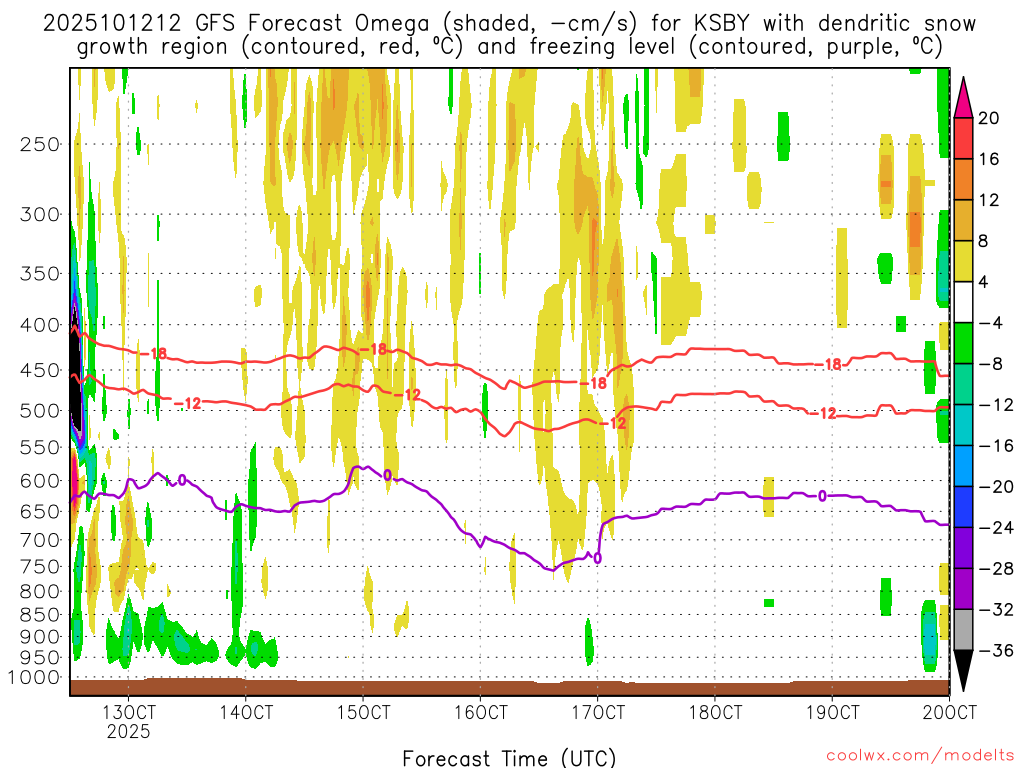Click the 300 pressure level label

[x=40, y=214]
